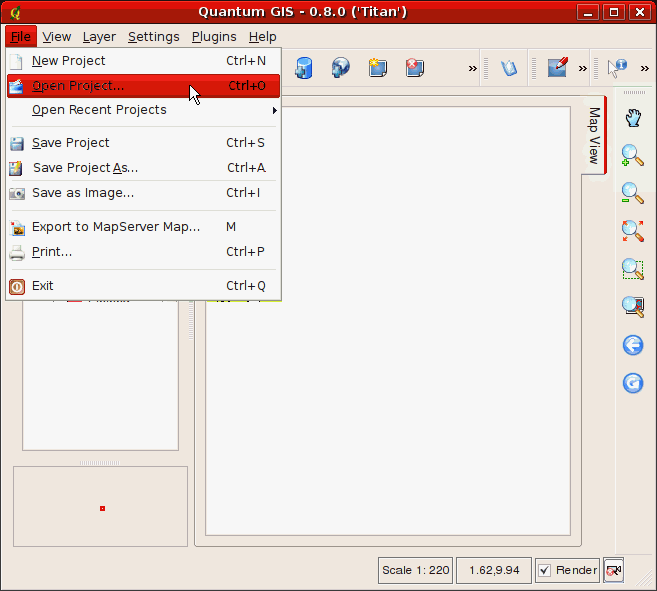Click the Exit power icon in menu
The height and width of the screenshot is (591, 657).
point(17,287)
